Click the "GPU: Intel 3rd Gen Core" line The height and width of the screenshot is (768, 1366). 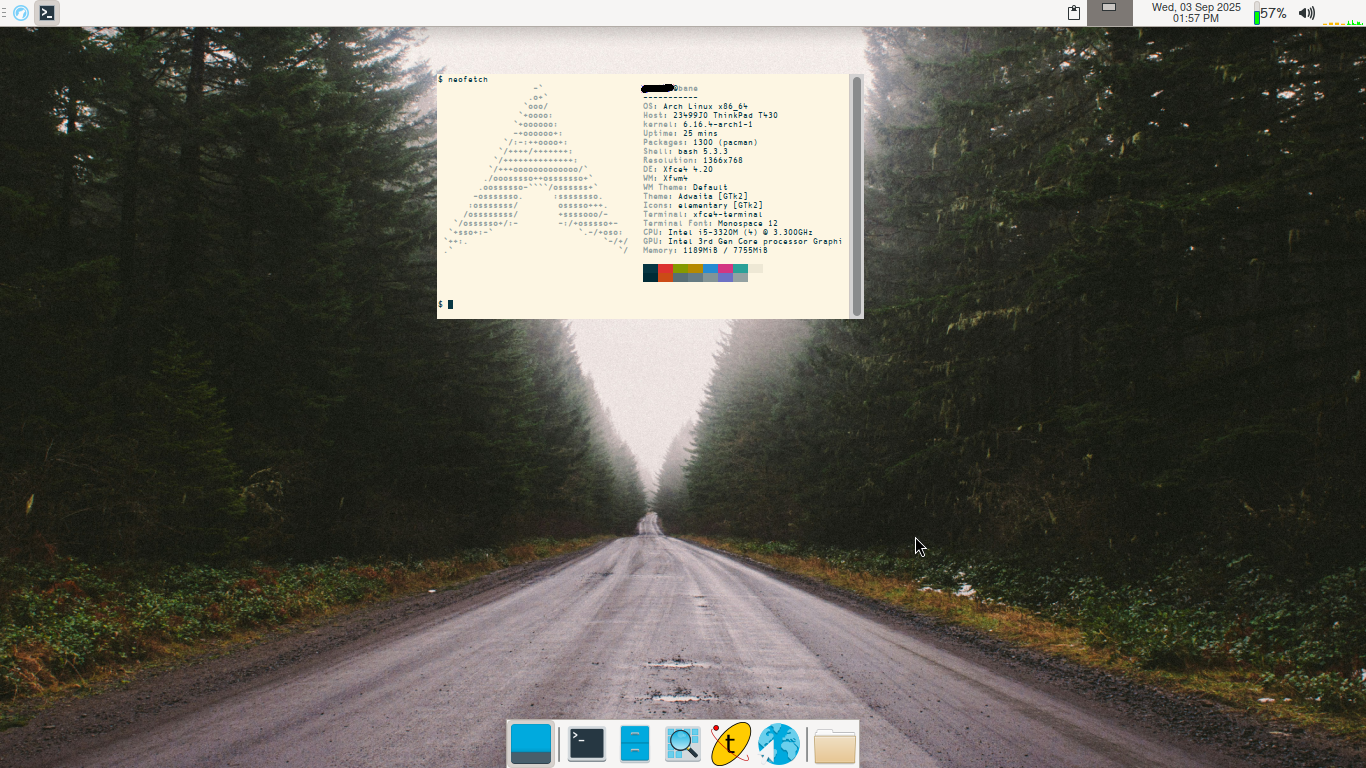[742, 241]
